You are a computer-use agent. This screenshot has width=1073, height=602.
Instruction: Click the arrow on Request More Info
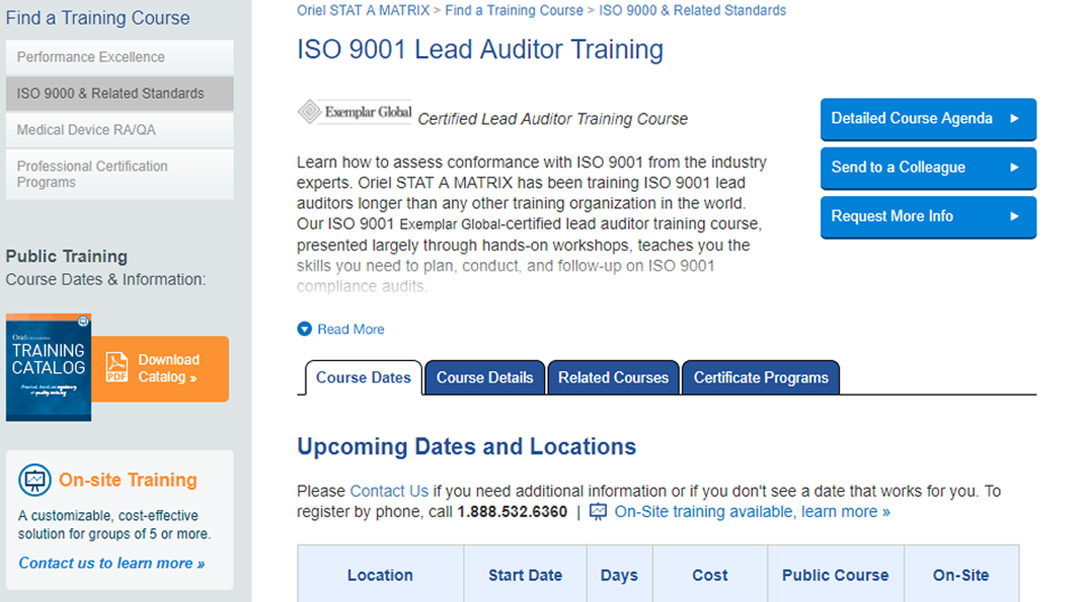pyautogui.click(x=1014, y=216)
